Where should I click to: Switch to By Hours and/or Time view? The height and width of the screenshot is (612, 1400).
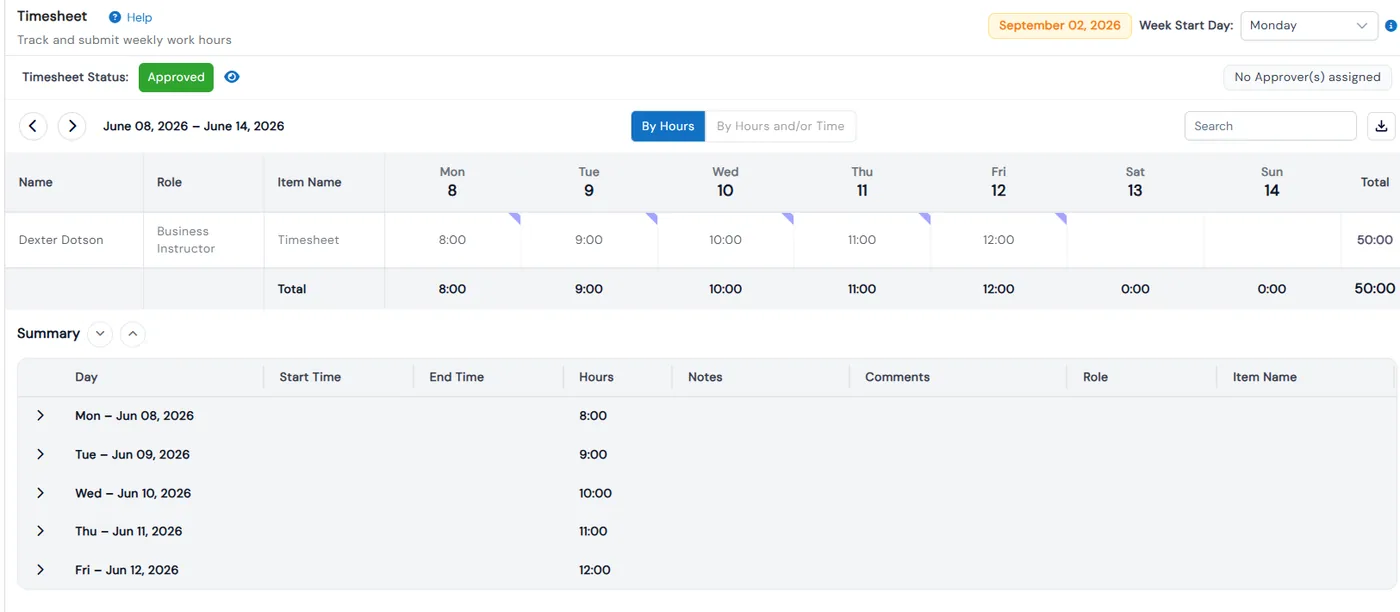click(781, 126)
